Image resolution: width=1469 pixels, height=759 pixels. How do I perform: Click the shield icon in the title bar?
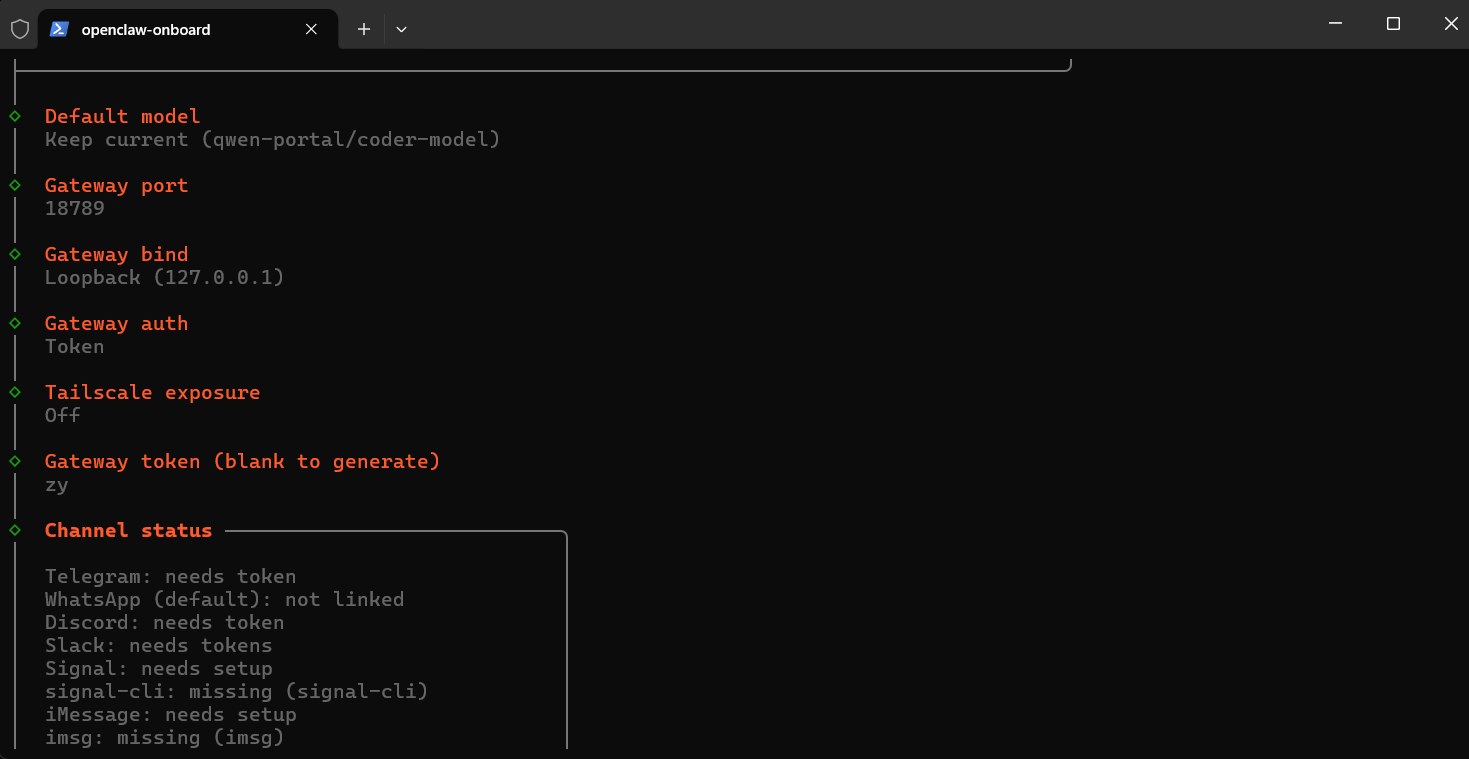click(x=19, y=29)
